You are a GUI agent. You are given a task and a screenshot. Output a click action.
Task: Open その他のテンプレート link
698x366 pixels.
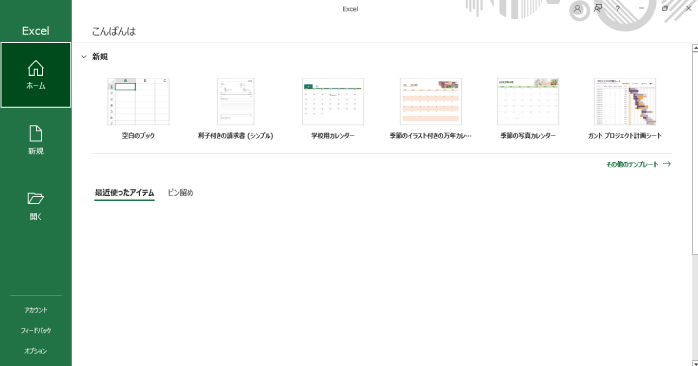(638, 164)
